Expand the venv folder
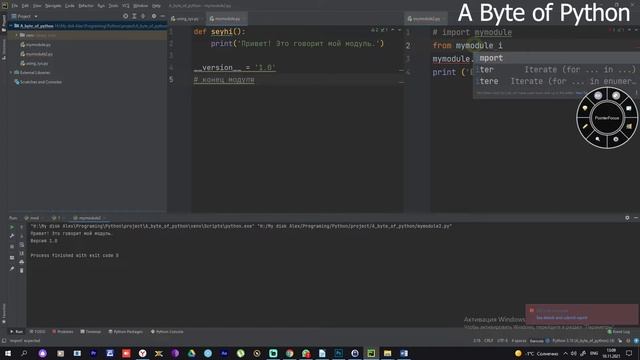The image size is (640, 360). [17, 35]
